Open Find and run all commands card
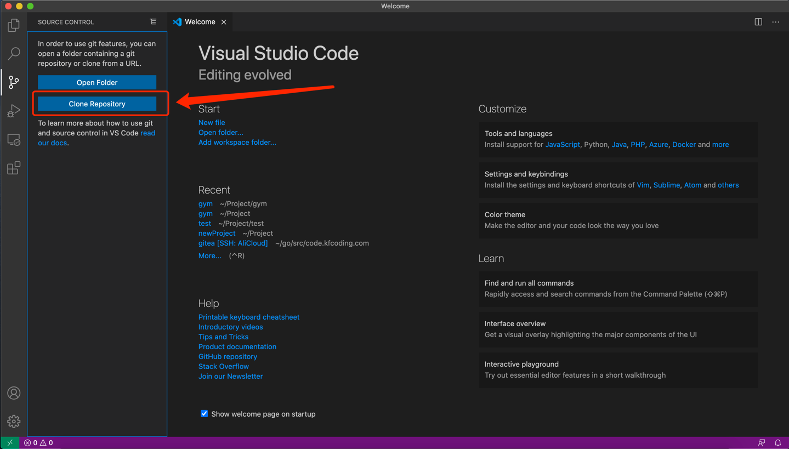This screenshot has width=789, height=449. (x=618, y=289)
